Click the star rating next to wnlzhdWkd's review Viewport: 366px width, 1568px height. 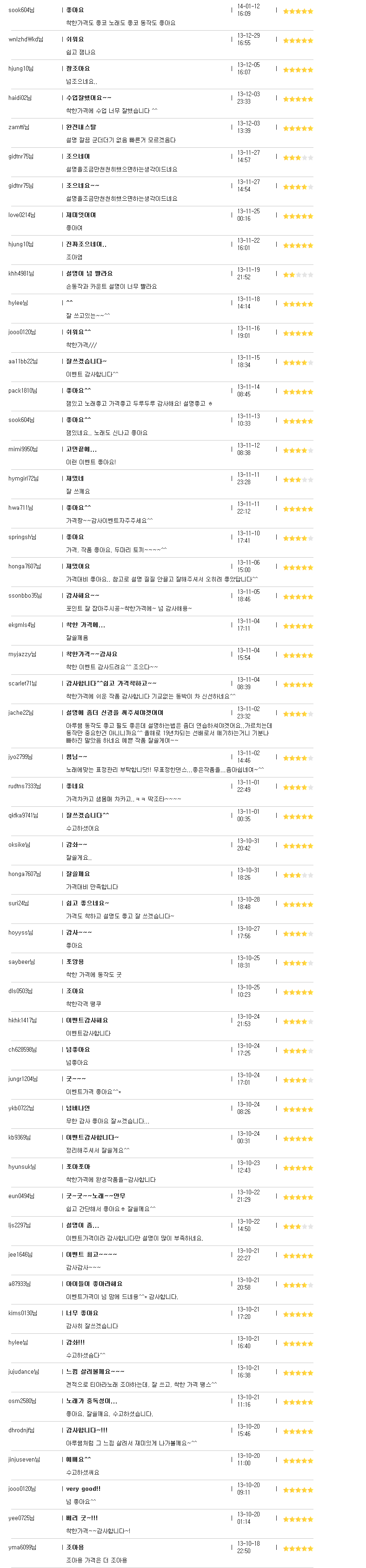click(x=298, y=41)
